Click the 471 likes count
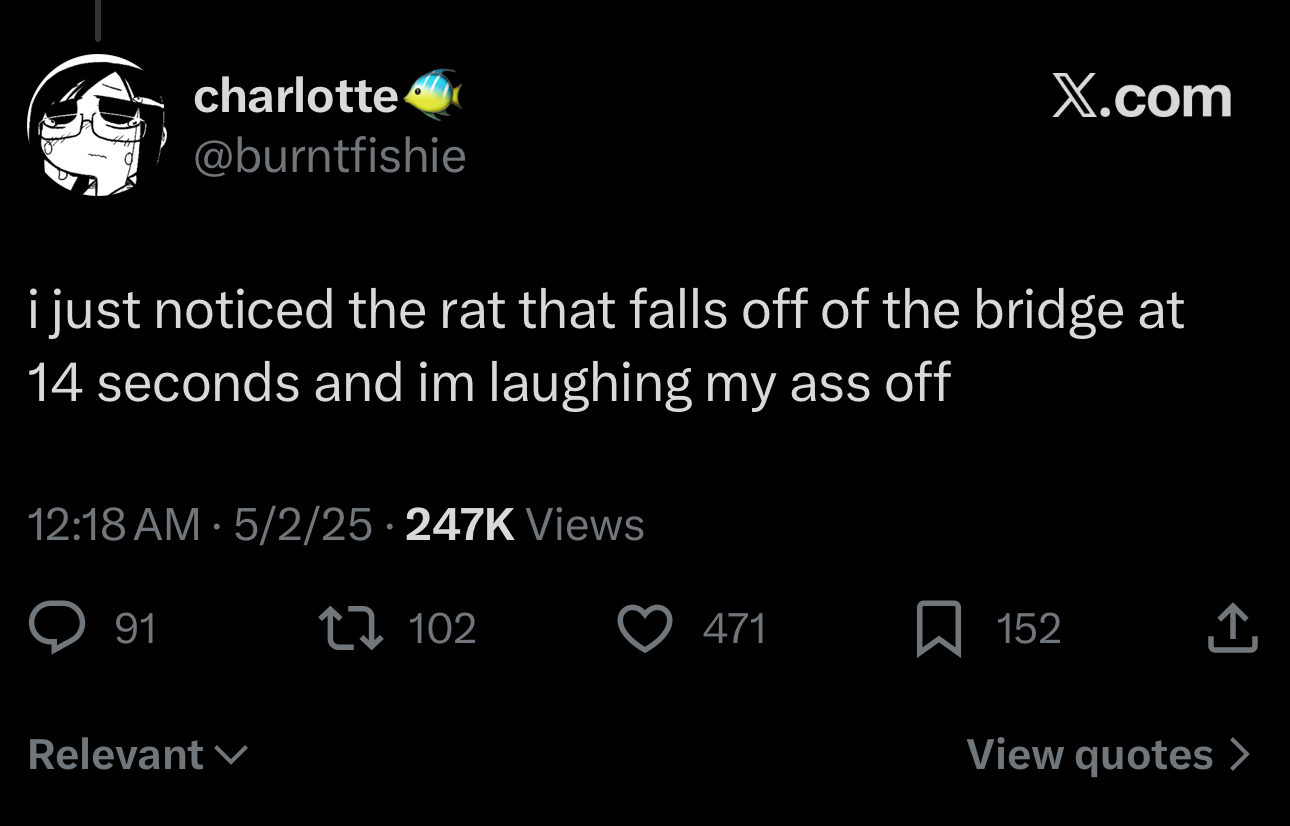The width and height of the screenshot is (1290, 826). click(735, 629)
